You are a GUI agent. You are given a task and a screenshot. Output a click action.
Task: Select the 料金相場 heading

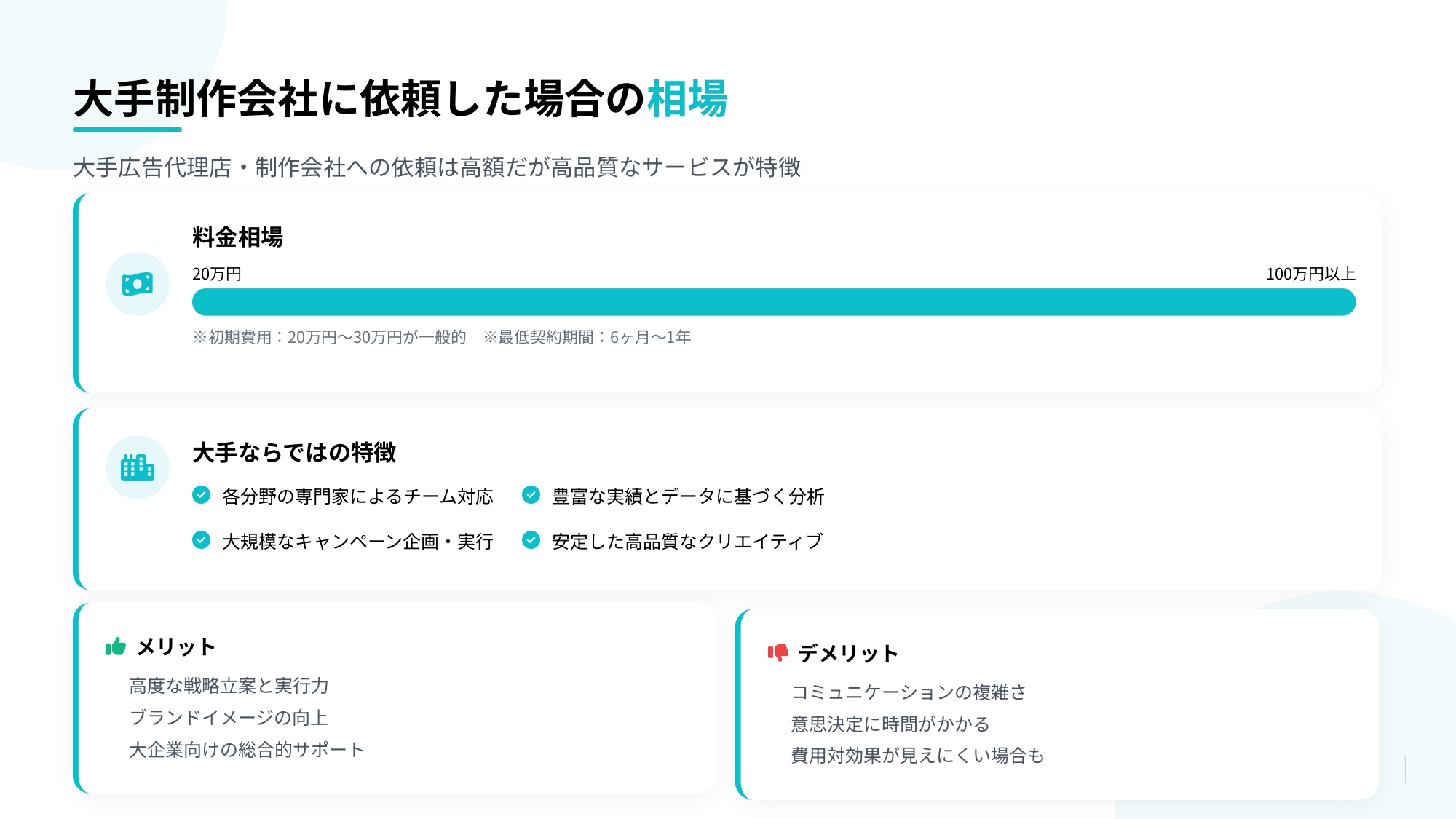coord(237,237)
